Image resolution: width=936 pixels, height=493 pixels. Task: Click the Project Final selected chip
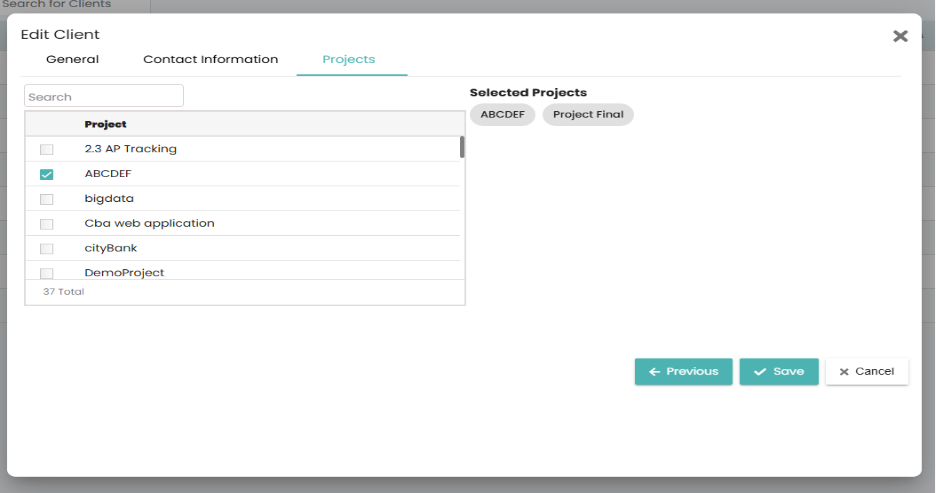tap(588, 115)
